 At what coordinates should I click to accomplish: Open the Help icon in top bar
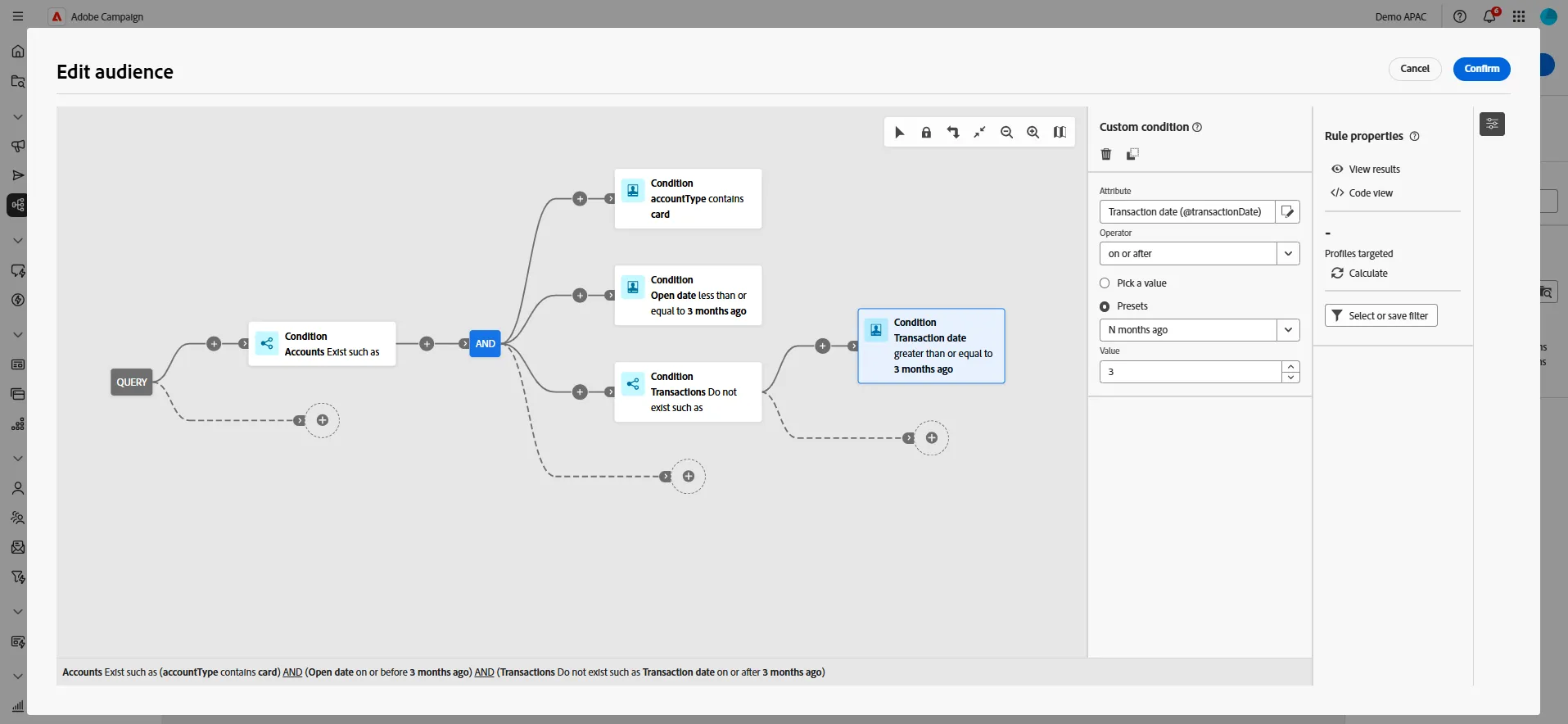(1460, 16)
